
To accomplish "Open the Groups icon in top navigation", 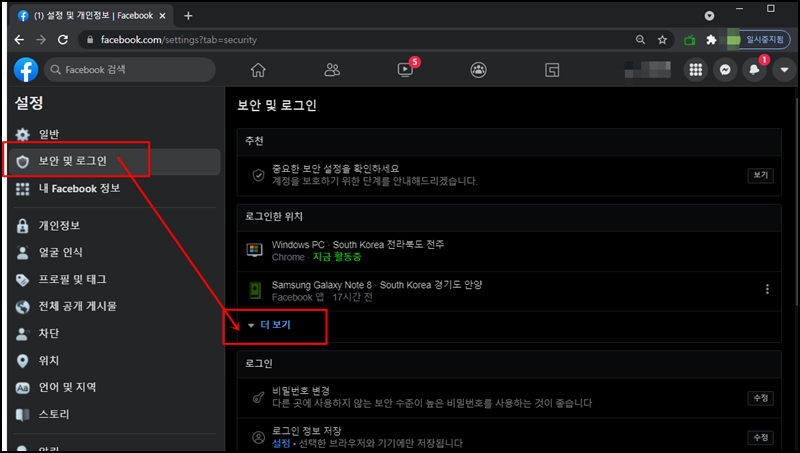I will click(479, 70).
